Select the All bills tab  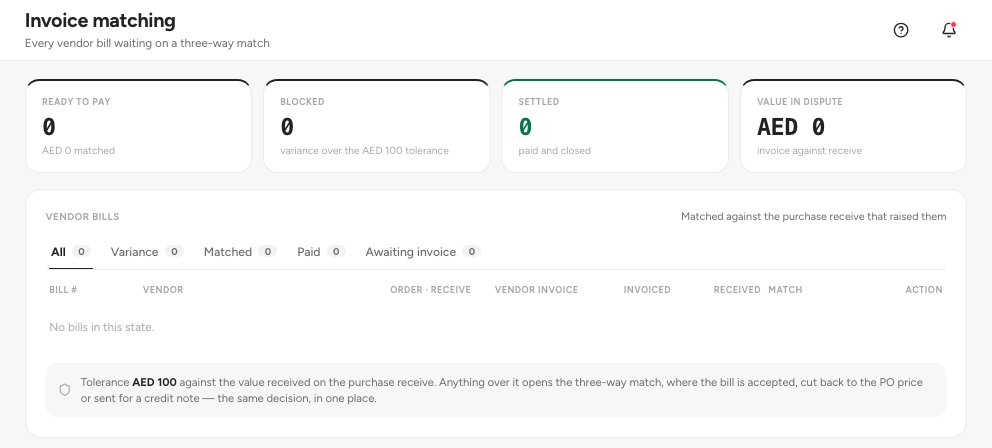pyautogui.click(x=71, y=252)
